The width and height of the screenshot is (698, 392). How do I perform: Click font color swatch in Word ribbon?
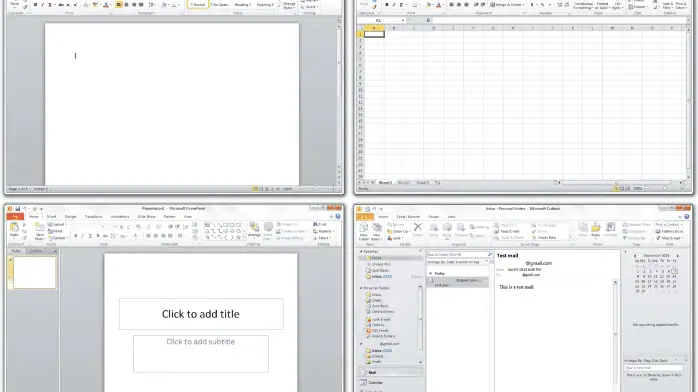pos(106,5)
